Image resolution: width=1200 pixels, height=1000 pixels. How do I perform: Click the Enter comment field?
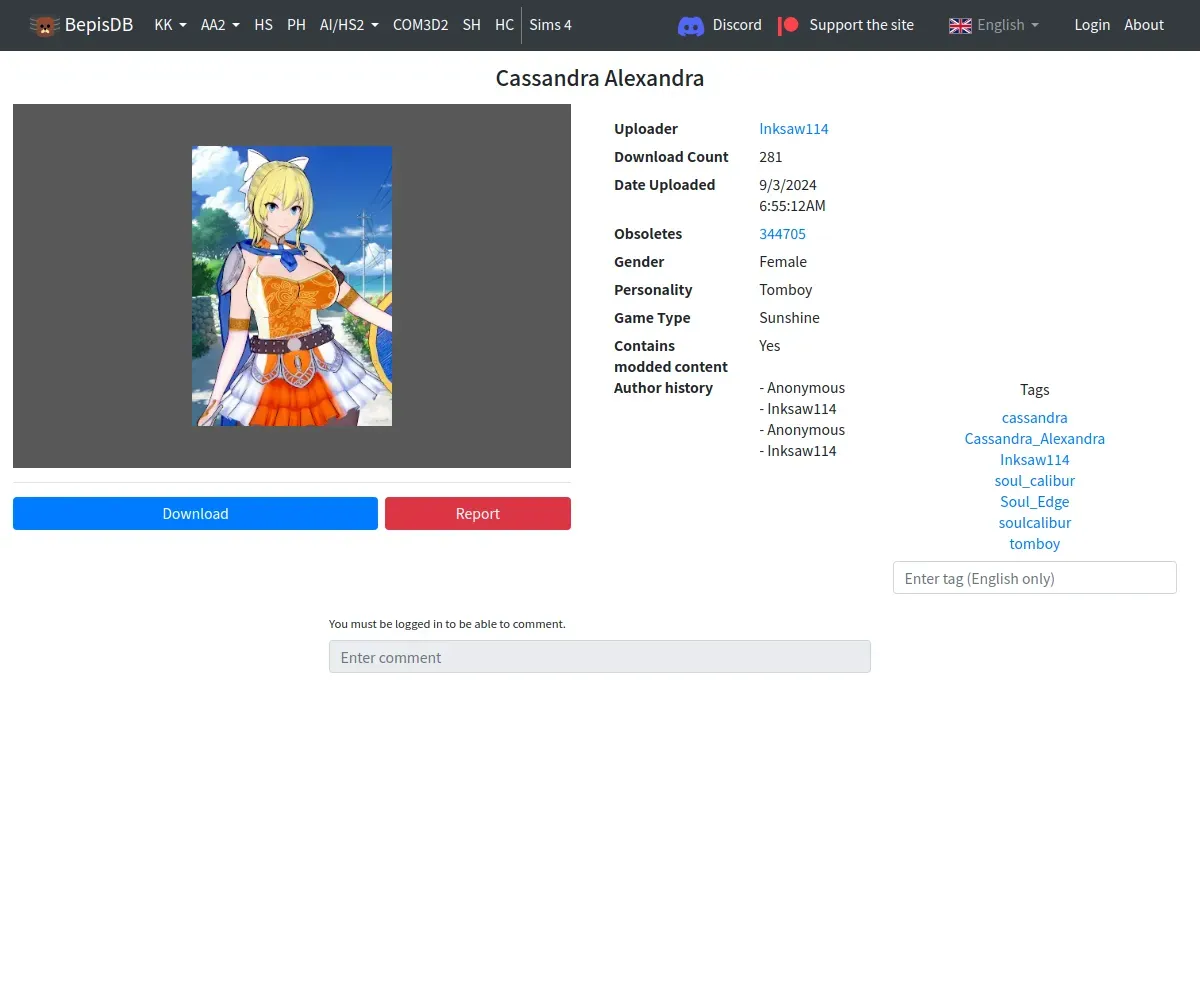(600, 657)
